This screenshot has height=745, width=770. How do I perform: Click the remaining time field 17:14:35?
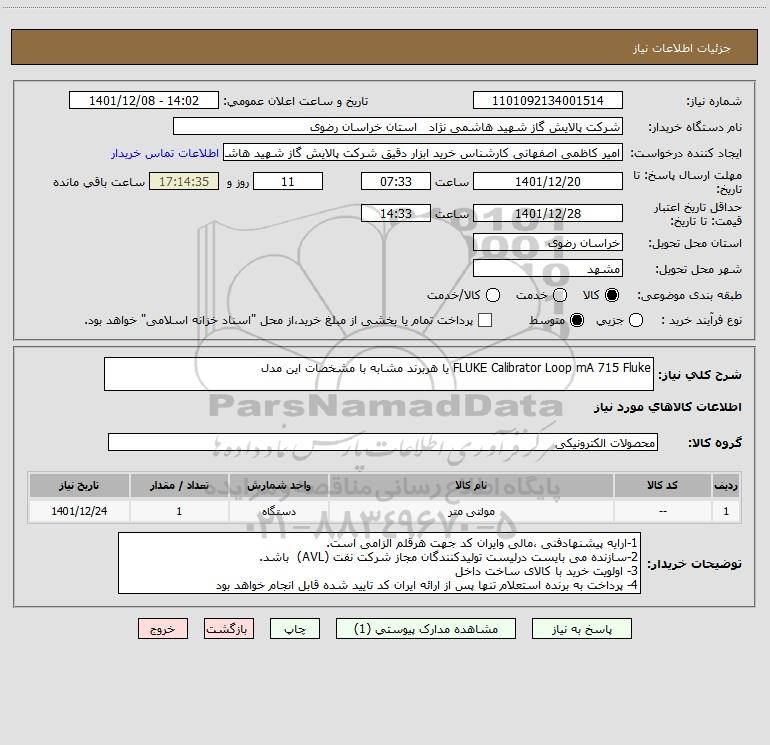[184, 181]
